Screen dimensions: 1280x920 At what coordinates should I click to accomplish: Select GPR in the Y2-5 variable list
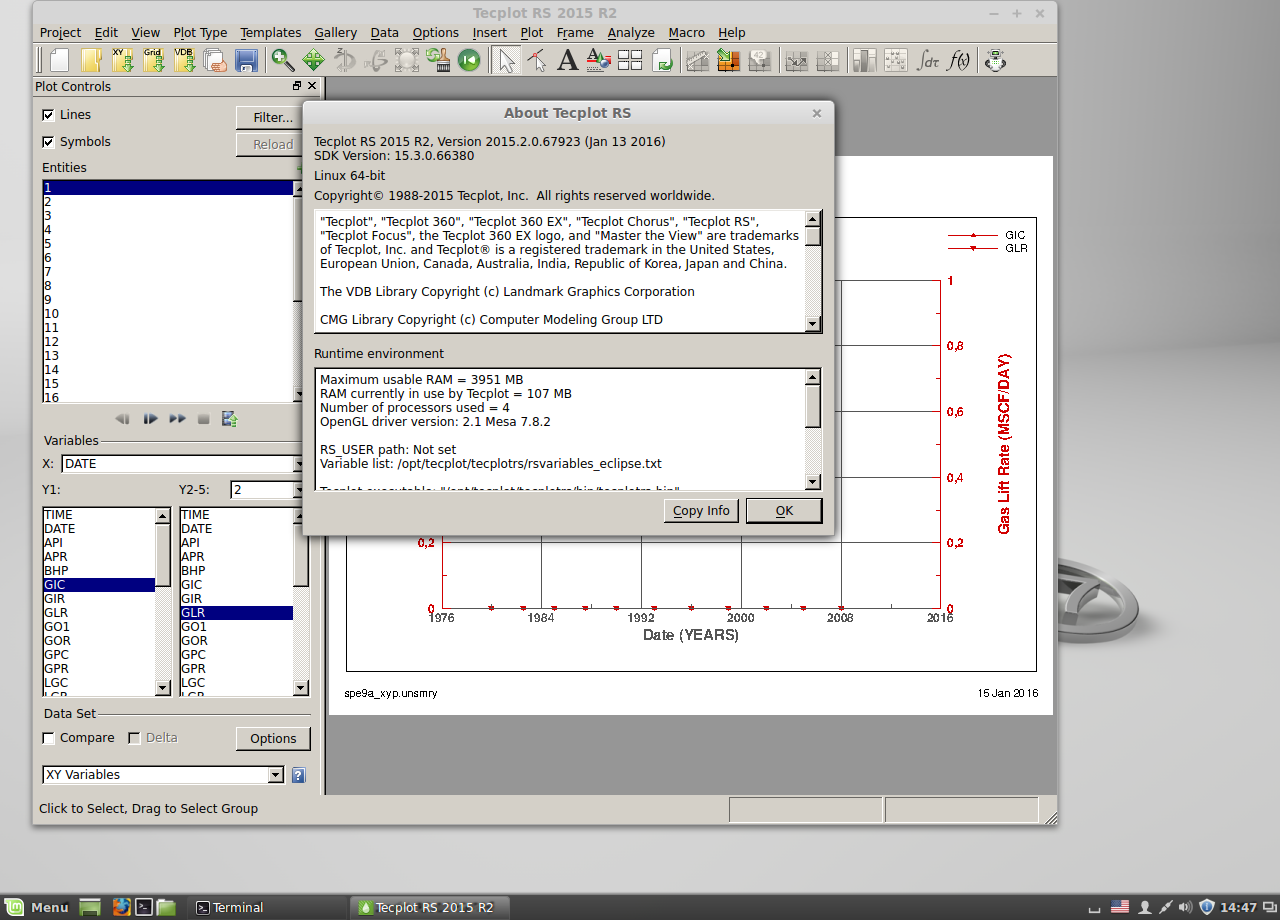coord(236,669)
